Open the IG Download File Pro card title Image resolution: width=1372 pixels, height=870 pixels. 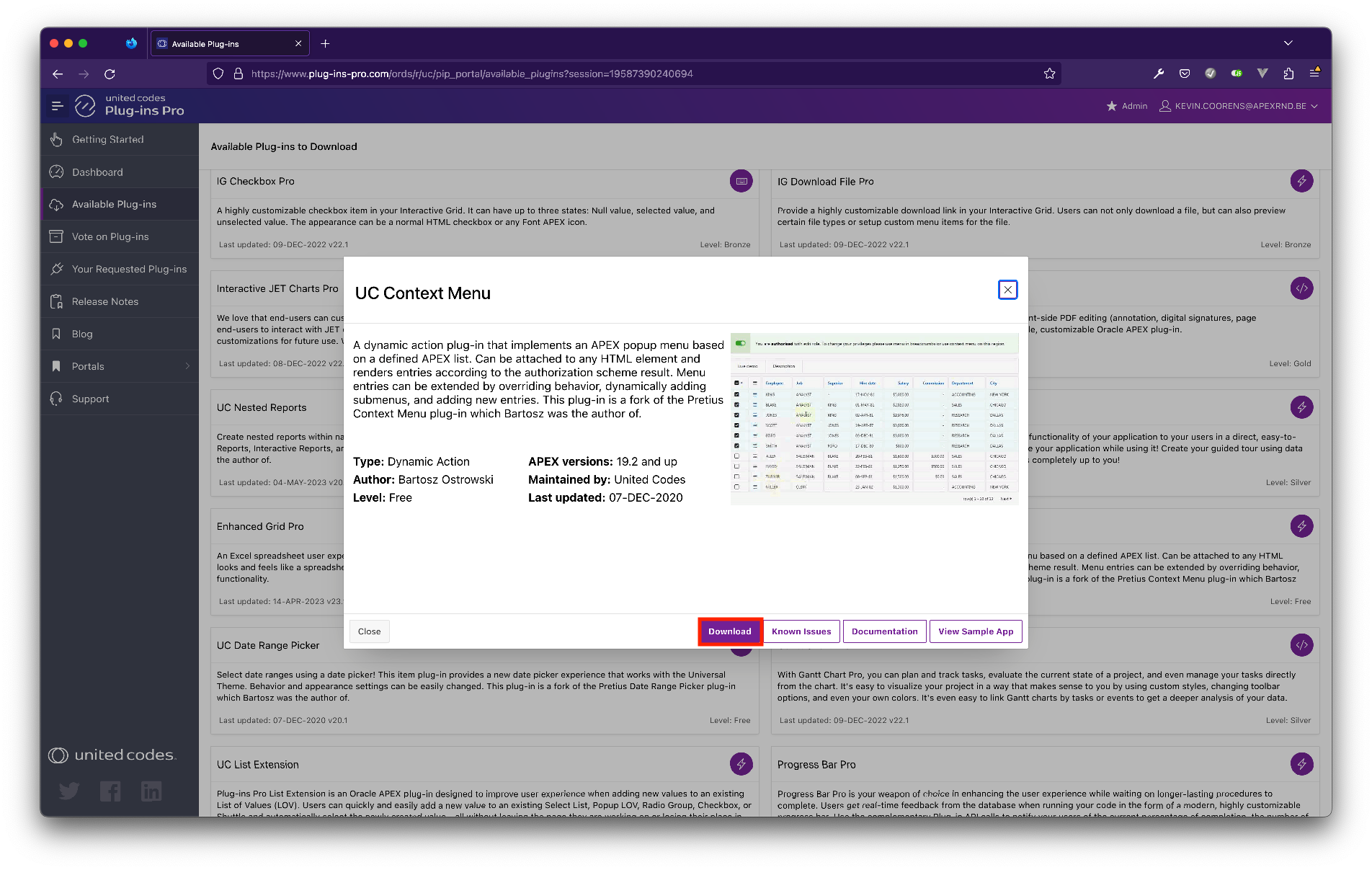[825, 182]
